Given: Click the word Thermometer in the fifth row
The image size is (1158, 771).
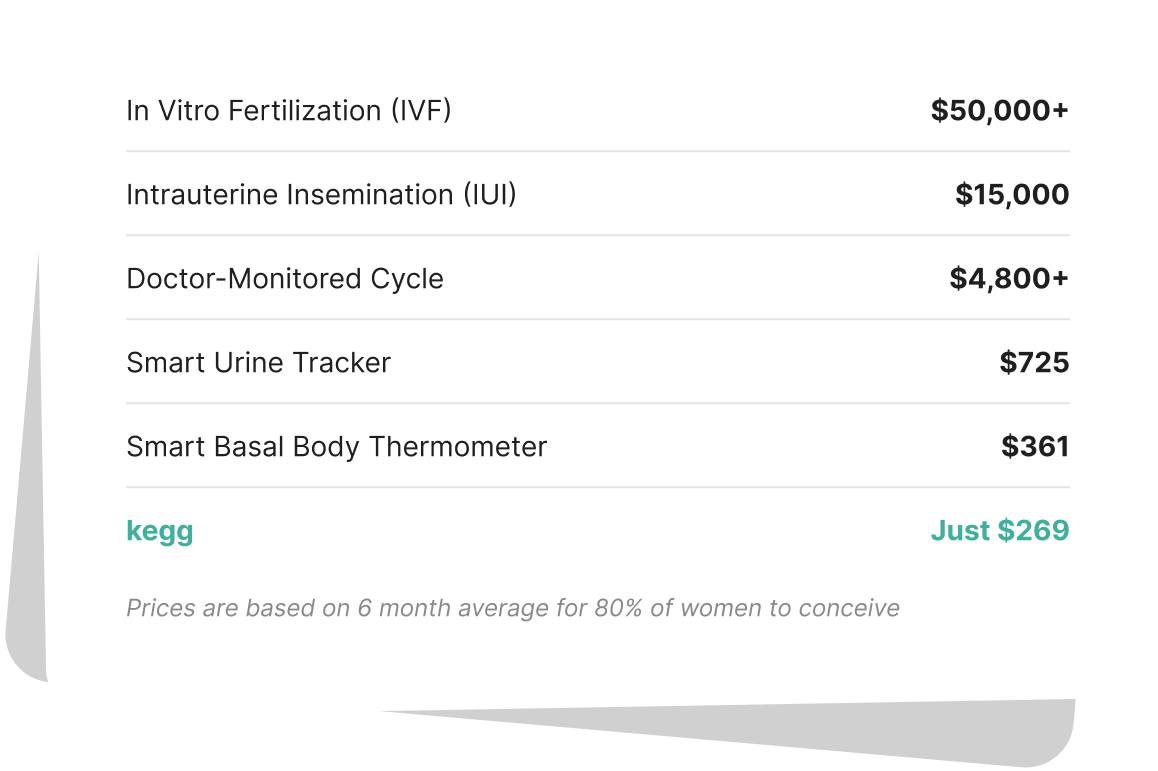Looking at the screenshot, I should tap(458, 447).
